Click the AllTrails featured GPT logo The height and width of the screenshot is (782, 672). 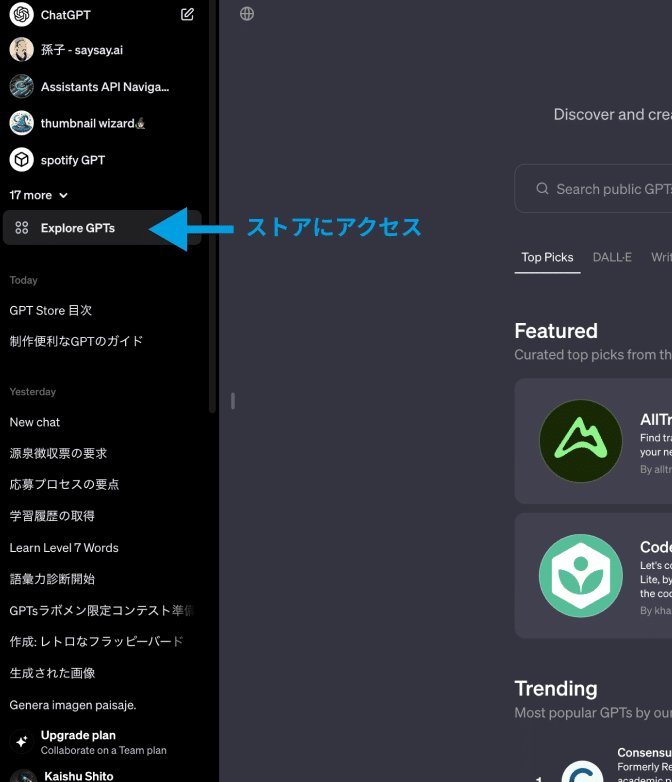pyautogui.click(x=580, y=441)
